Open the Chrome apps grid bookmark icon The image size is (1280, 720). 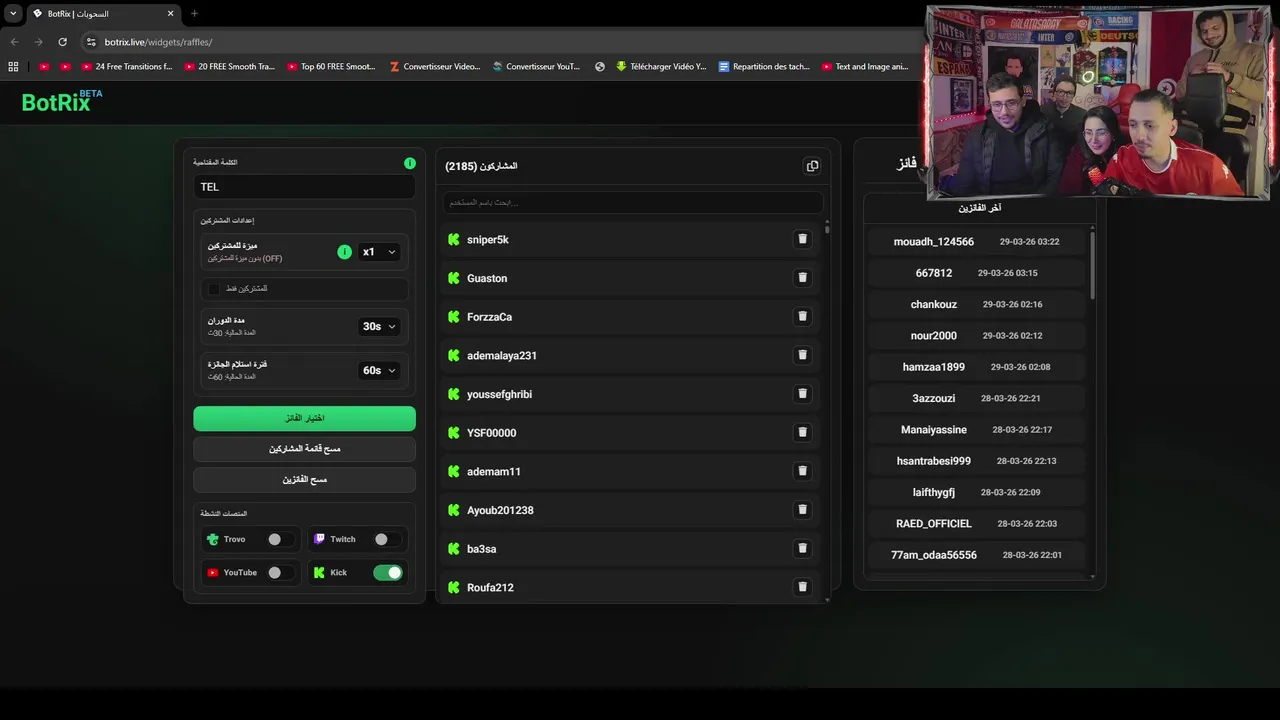click(13, 67)
